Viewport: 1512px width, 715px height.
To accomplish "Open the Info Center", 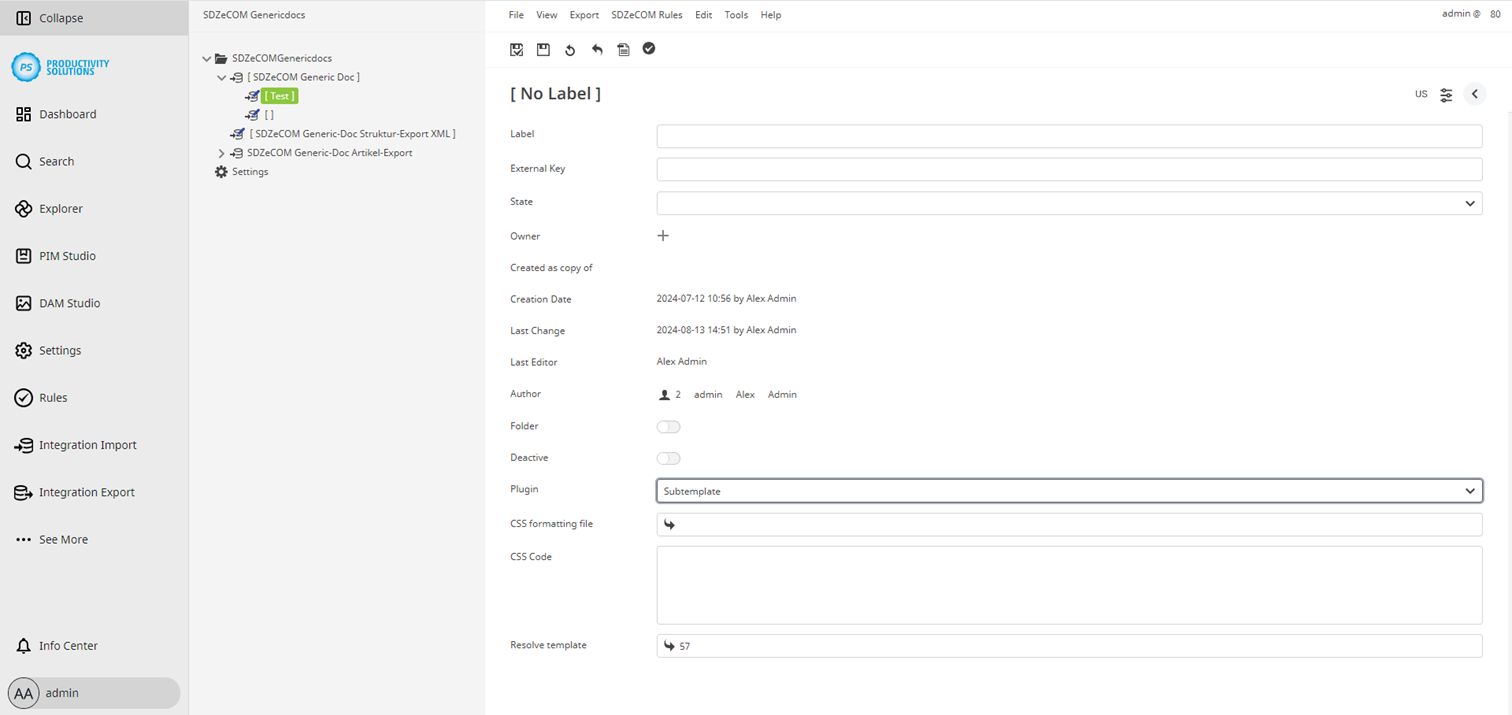I will (70, 645).
